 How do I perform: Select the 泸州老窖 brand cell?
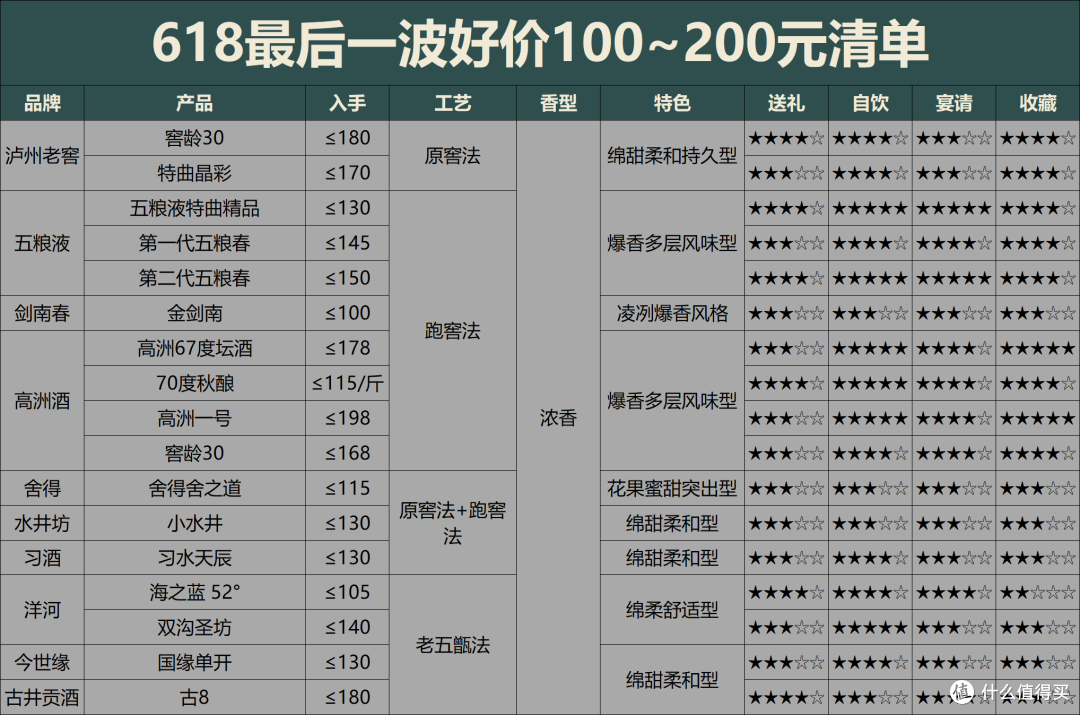click(42, 156)
